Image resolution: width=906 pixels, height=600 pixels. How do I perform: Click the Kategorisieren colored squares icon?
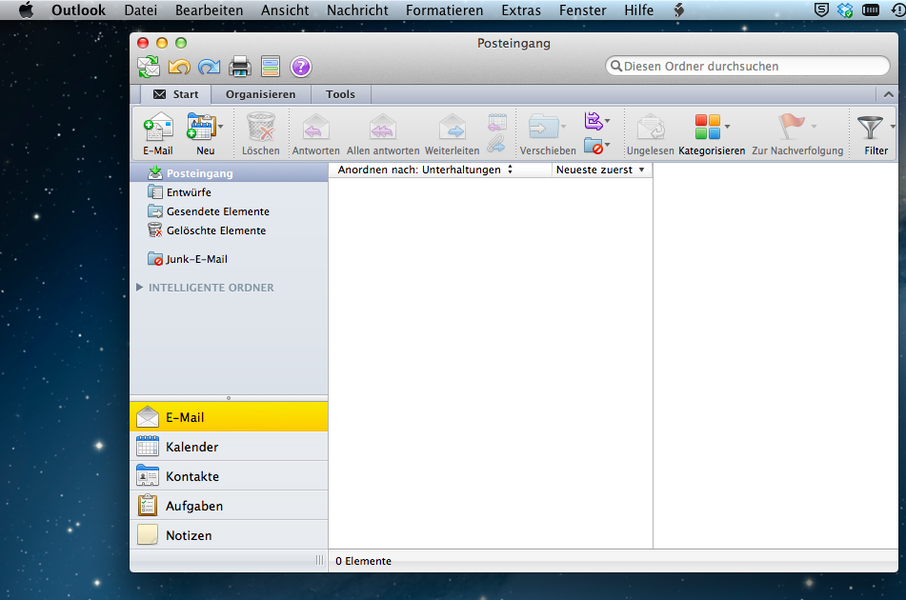tap(707, 127)
